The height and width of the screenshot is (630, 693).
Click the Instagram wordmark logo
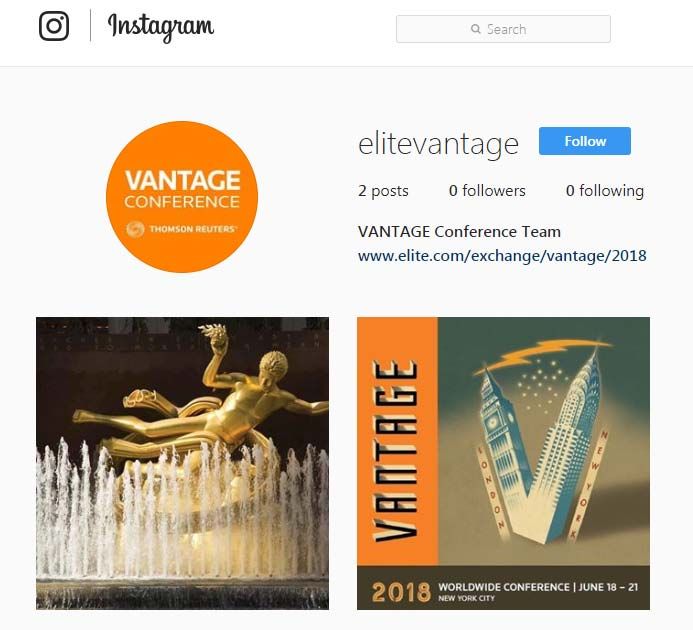(161, 27)
